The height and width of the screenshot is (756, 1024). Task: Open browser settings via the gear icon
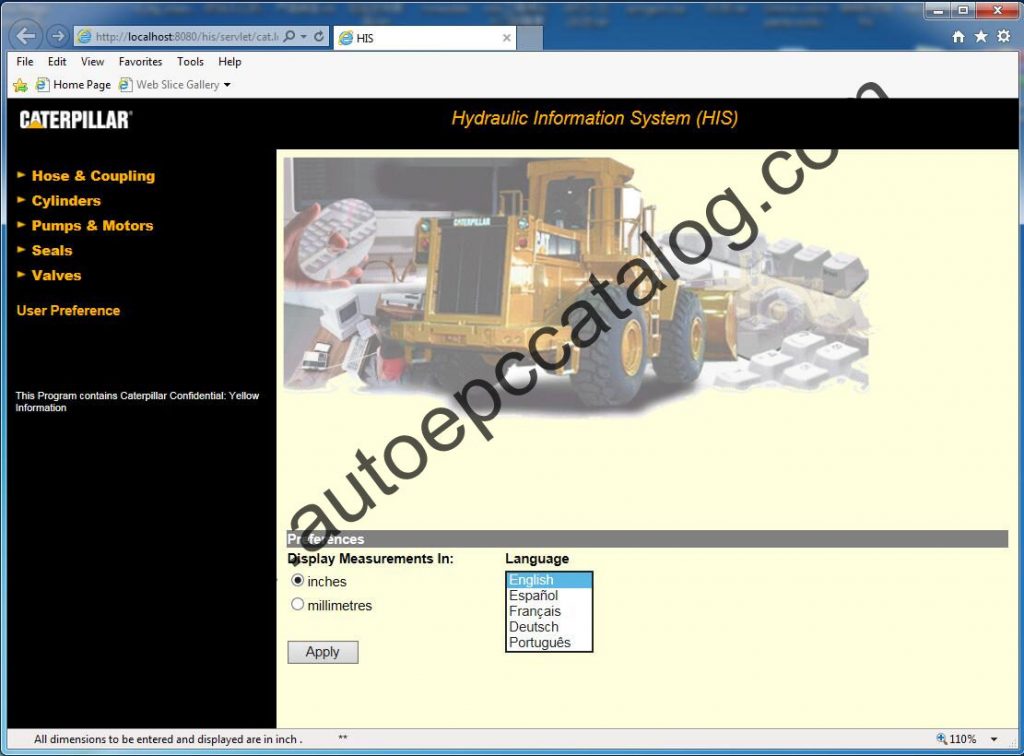tap(1003, 36)
